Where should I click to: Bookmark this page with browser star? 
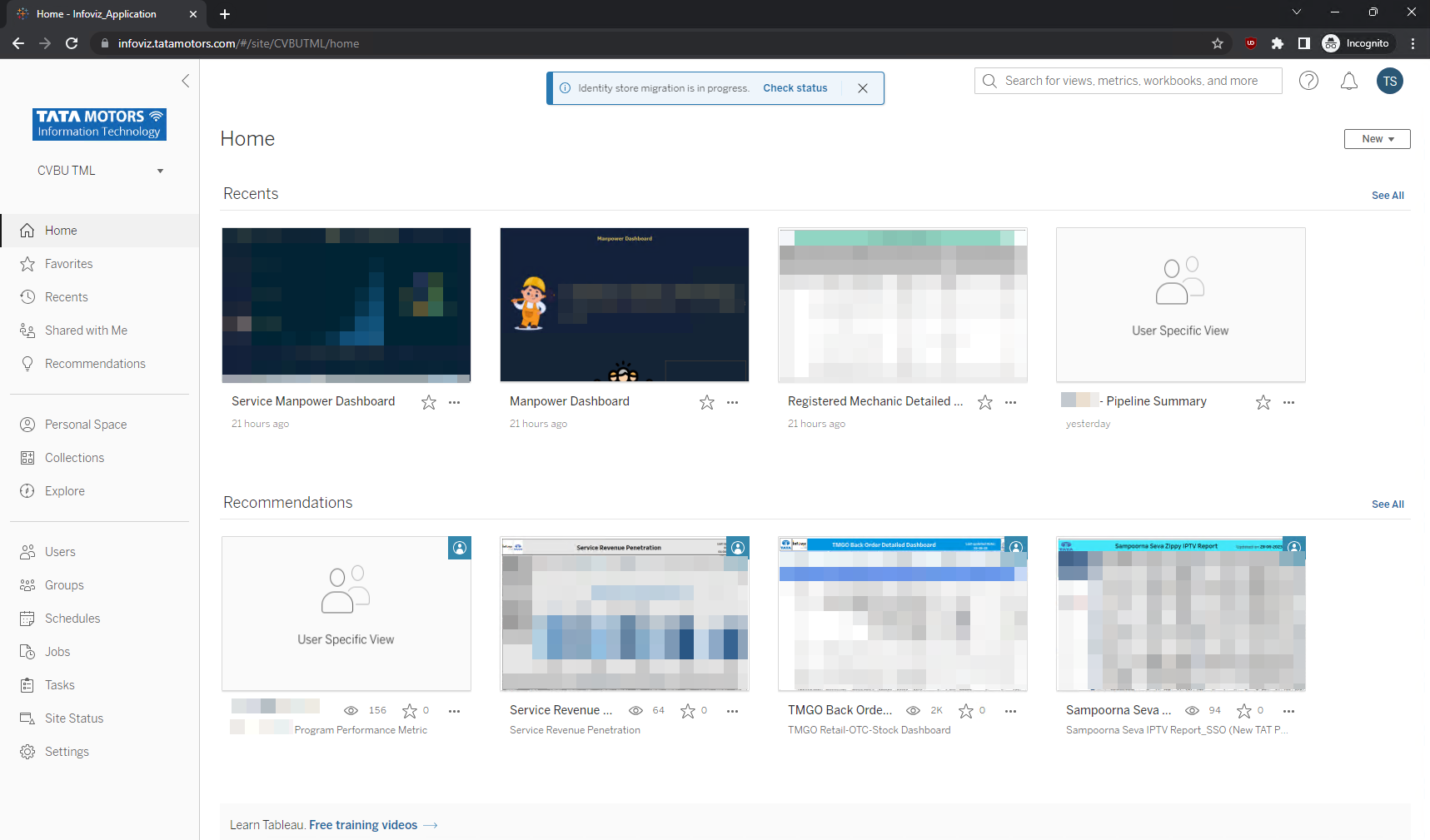(1217, 43)
